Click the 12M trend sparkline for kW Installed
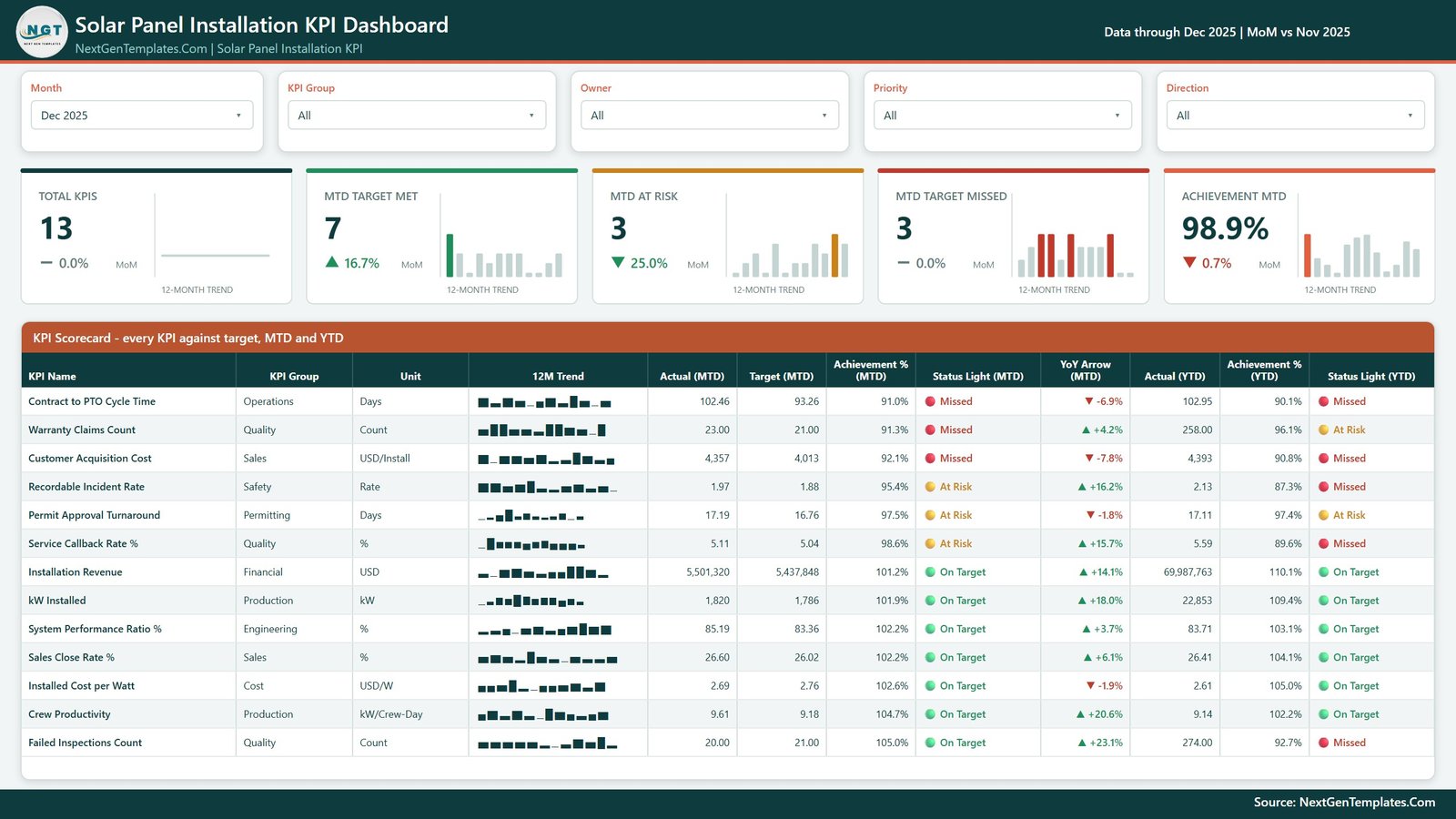 tap(531, 601)
